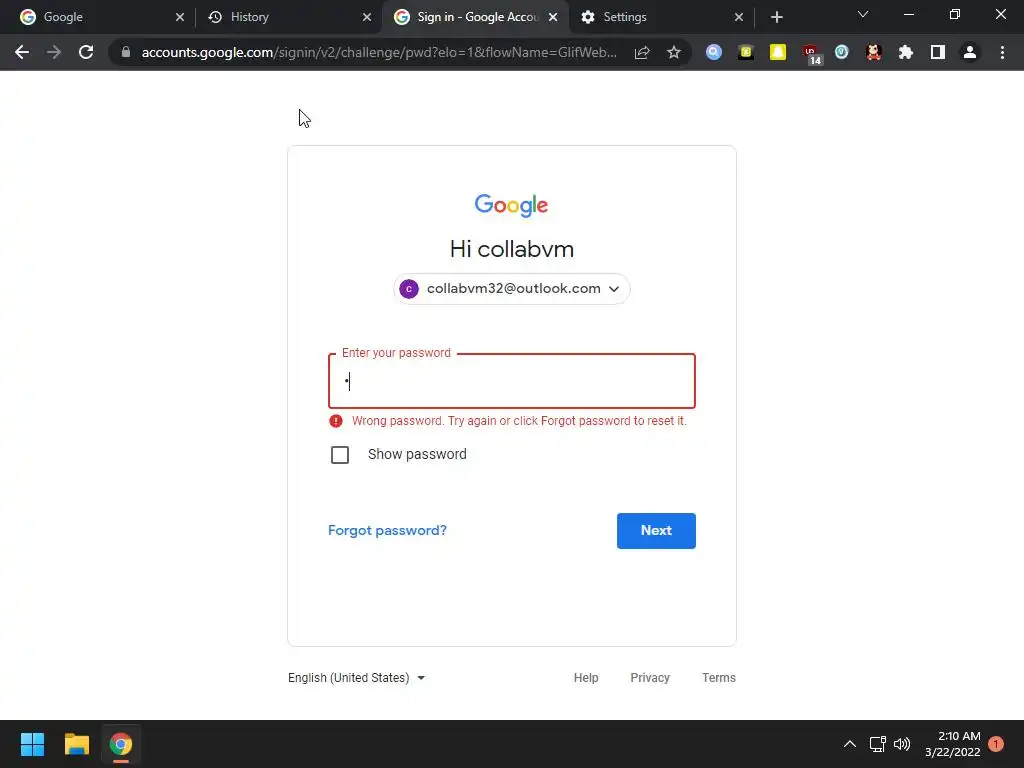
Task: Open the tab search chevron
Action: click(x=863, y=14)
